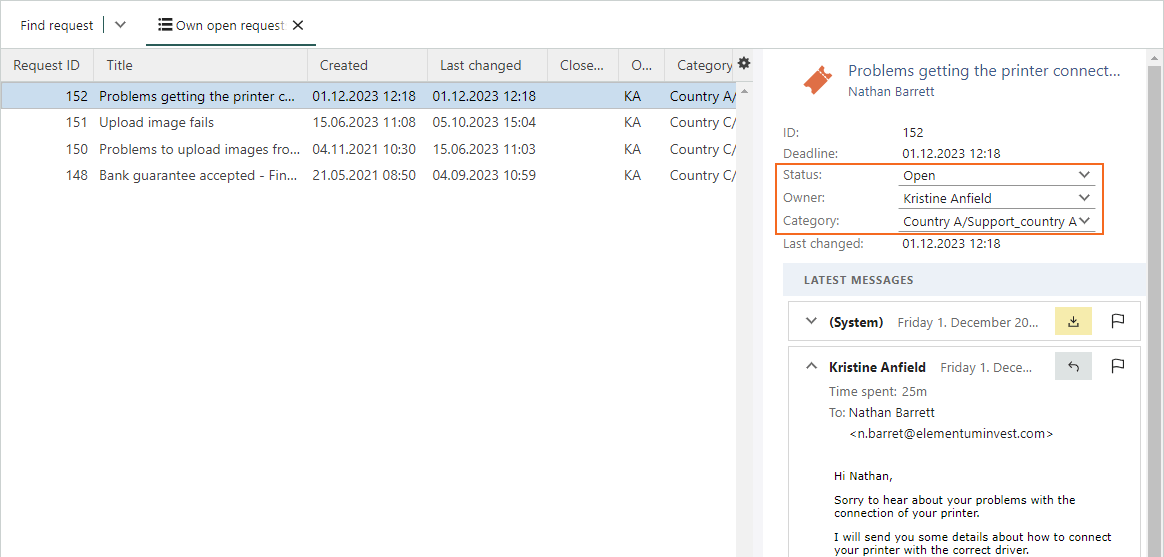Screen dimensions: 1164x557
Task: Open the Category dropdown Country A/Support
Action: click(996, 221)
